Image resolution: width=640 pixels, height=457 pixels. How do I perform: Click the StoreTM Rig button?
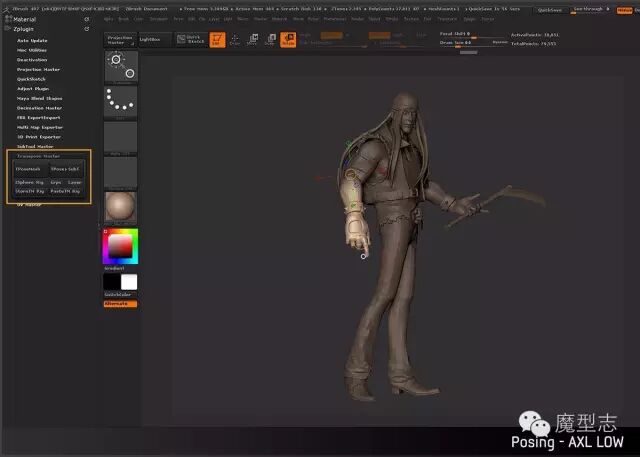[30, 191]
